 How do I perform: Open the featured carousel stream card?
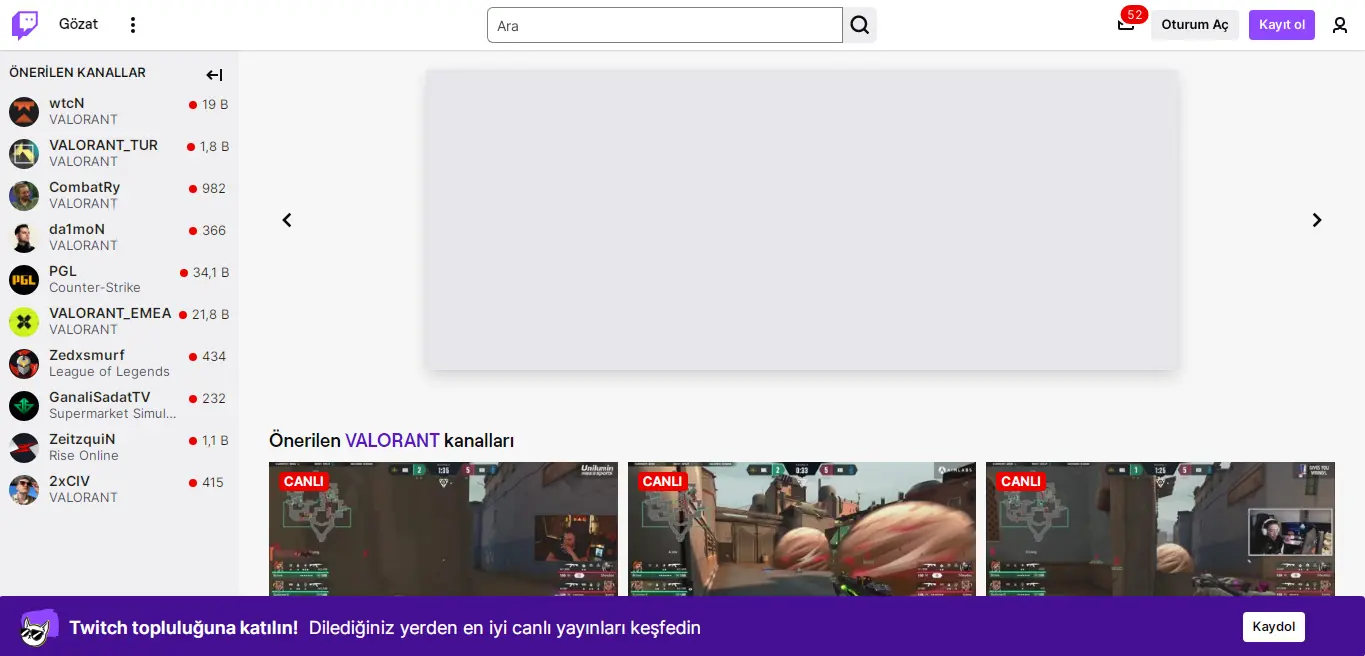802,220
